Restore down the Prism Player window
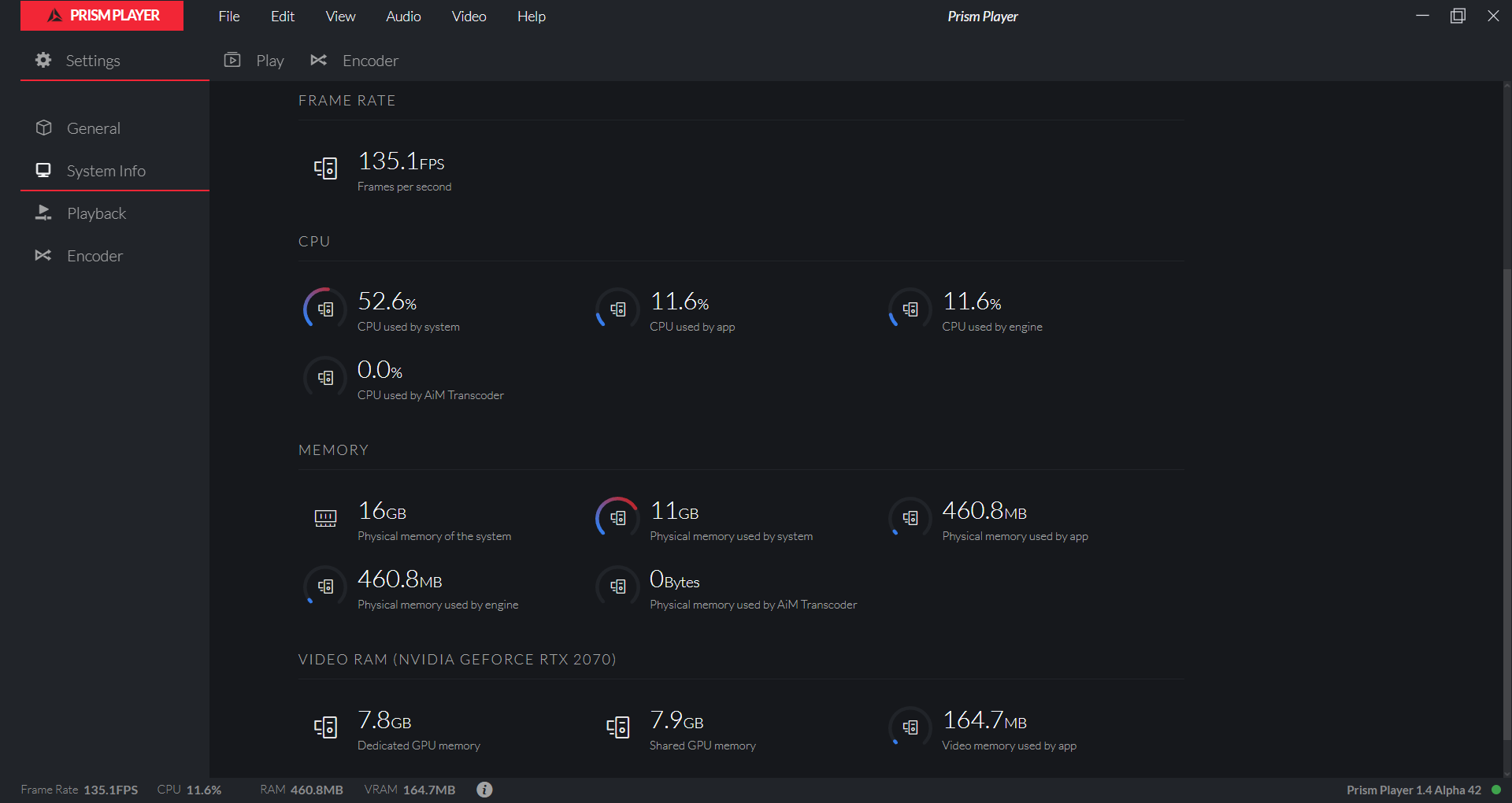1512x803 pixels. pyautogui.click(x=1458, y=16)
